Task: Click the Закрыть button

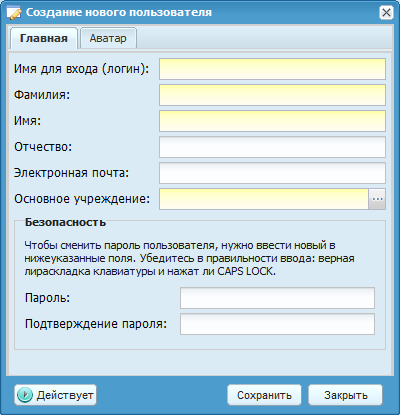Action: [345, 395]
